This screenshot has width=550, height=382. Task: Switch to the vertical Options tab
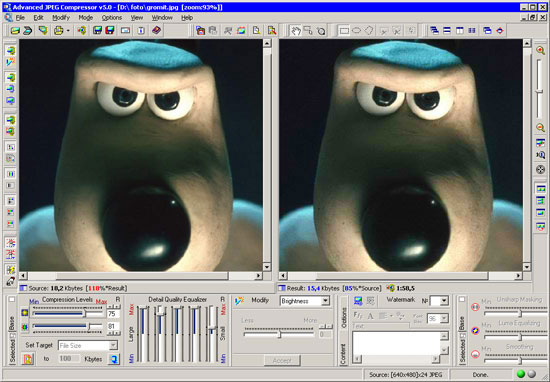click(344, 317)
